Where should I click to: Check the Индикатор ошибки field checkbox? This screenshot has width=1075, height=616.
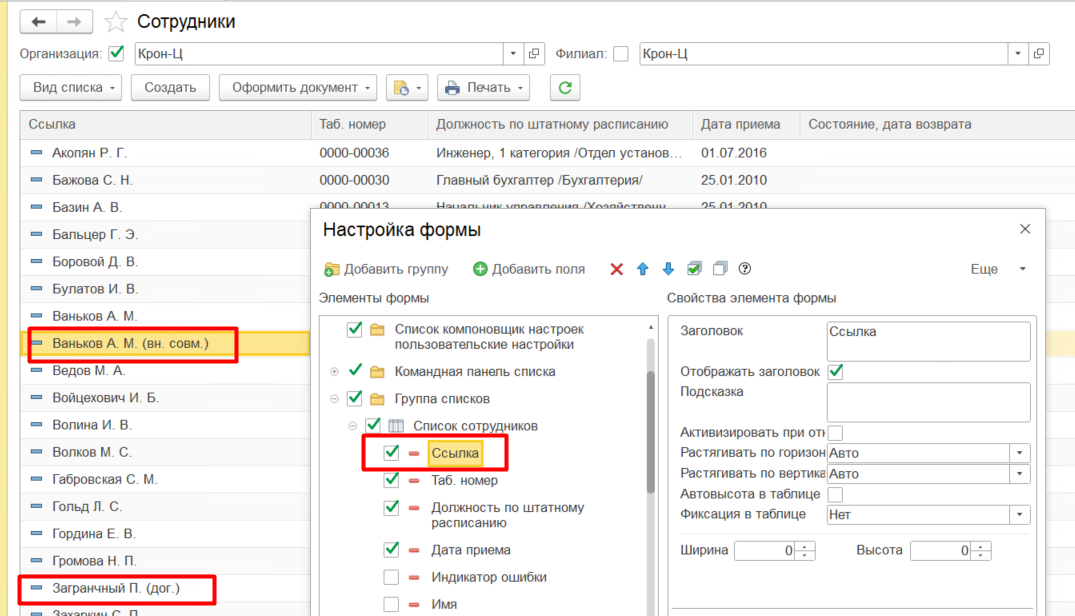point(391,577)
